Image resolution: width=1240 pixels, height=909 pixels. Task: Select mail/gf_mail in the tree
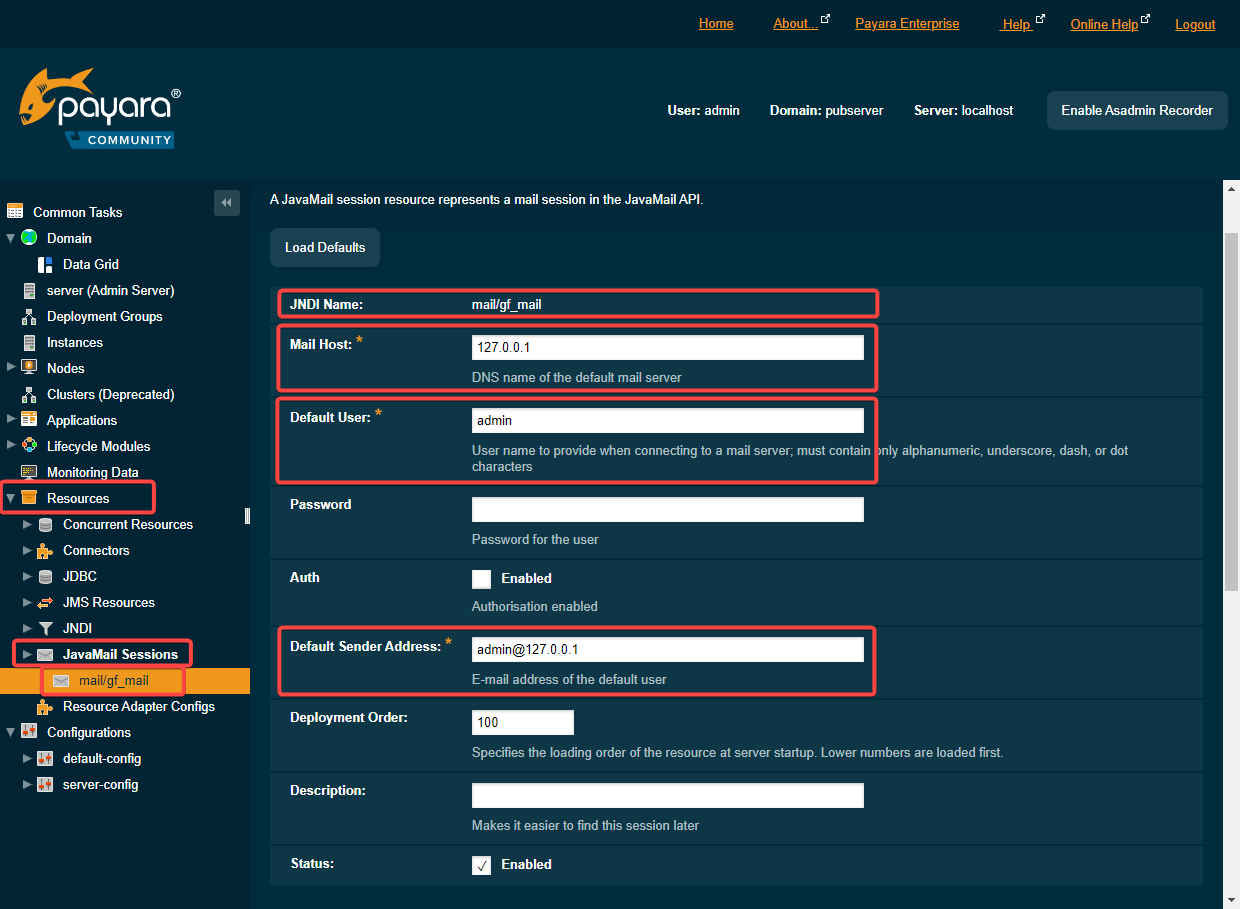113,681
